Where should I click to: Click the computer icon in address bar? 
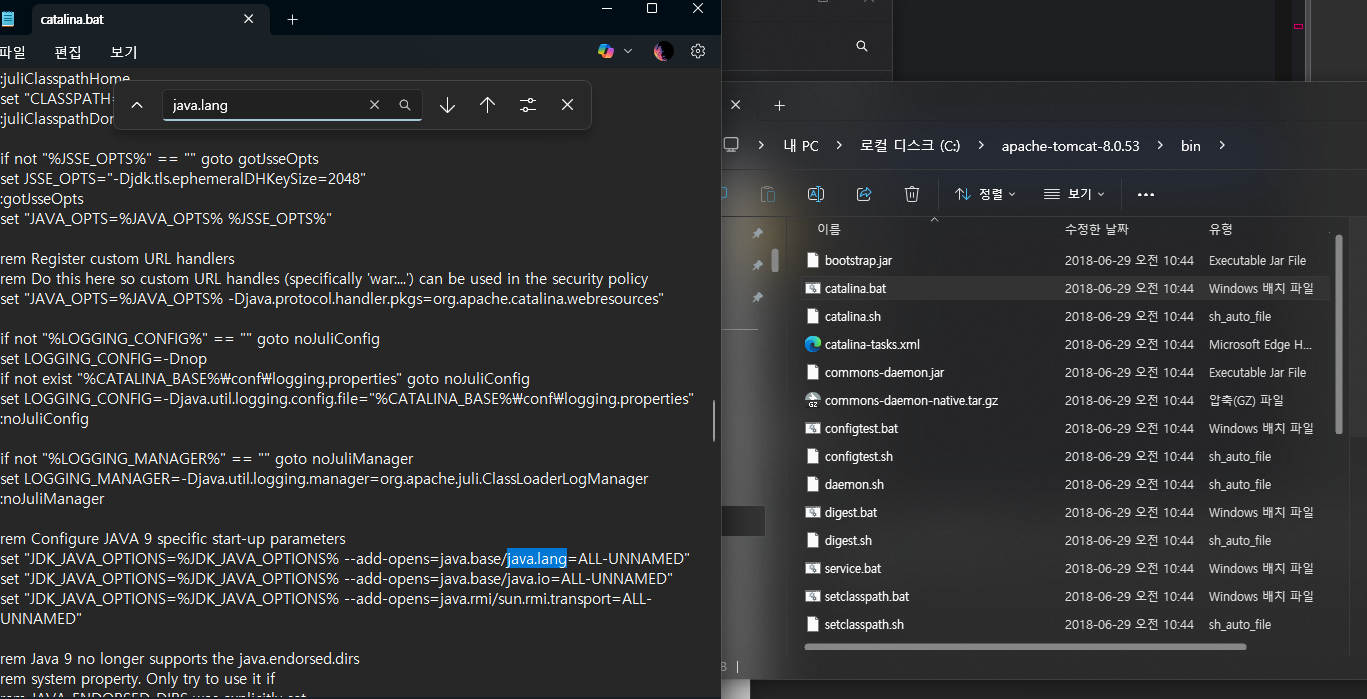point(731,146)
